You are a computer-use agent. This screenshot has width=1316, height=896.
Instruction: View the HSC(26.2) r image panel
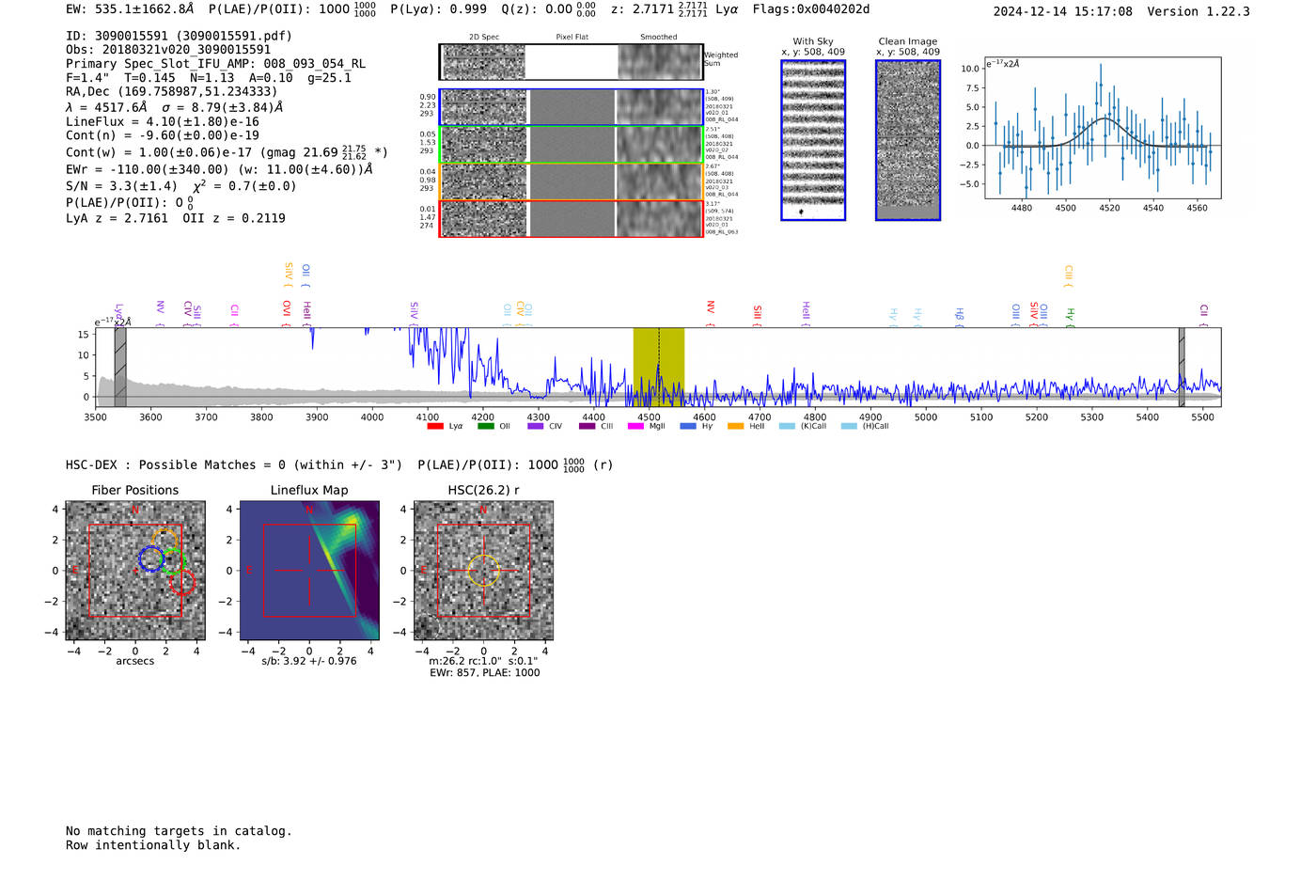point(483,571)
